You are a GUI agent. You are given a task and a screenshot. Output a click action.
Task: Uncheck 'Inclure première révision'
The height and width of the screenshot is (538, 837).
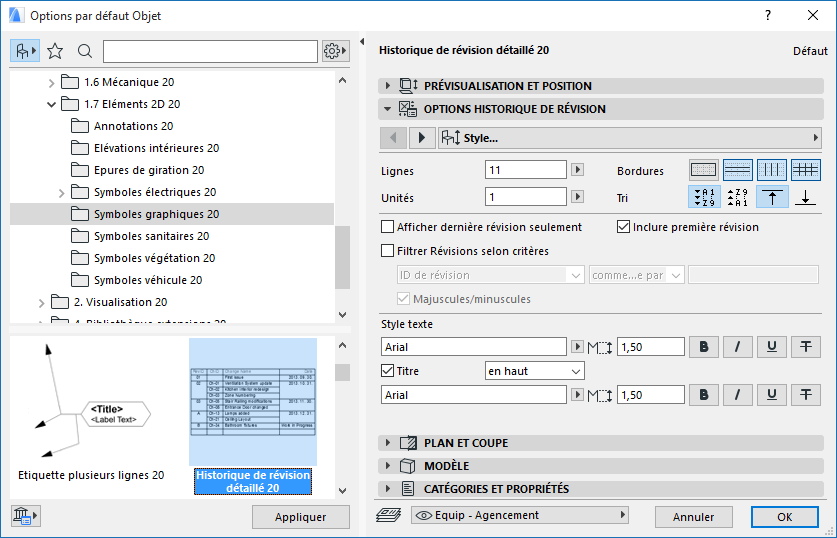click(x=625, y=227)
